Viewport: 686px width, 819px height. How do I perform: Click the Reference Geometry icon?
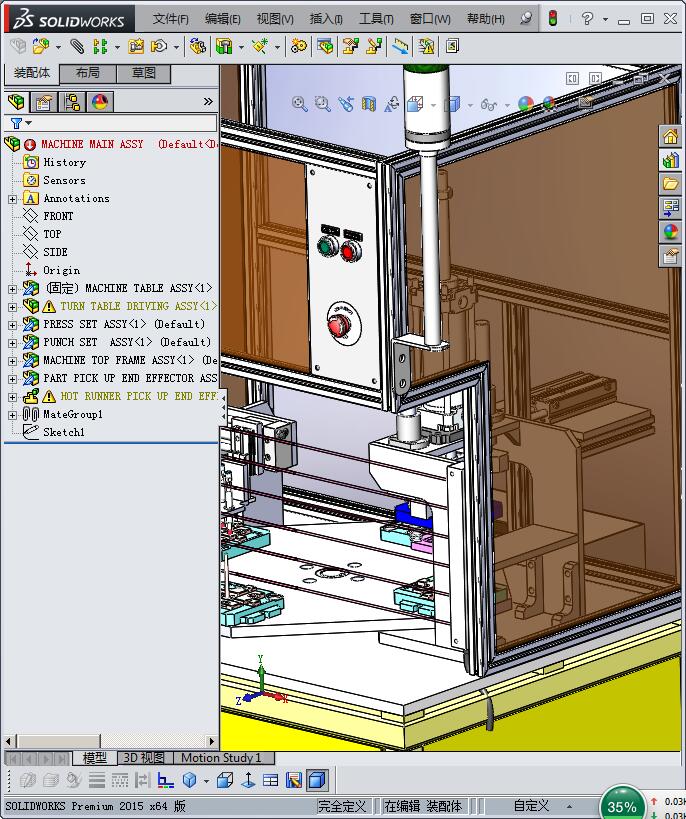(260, 46)
